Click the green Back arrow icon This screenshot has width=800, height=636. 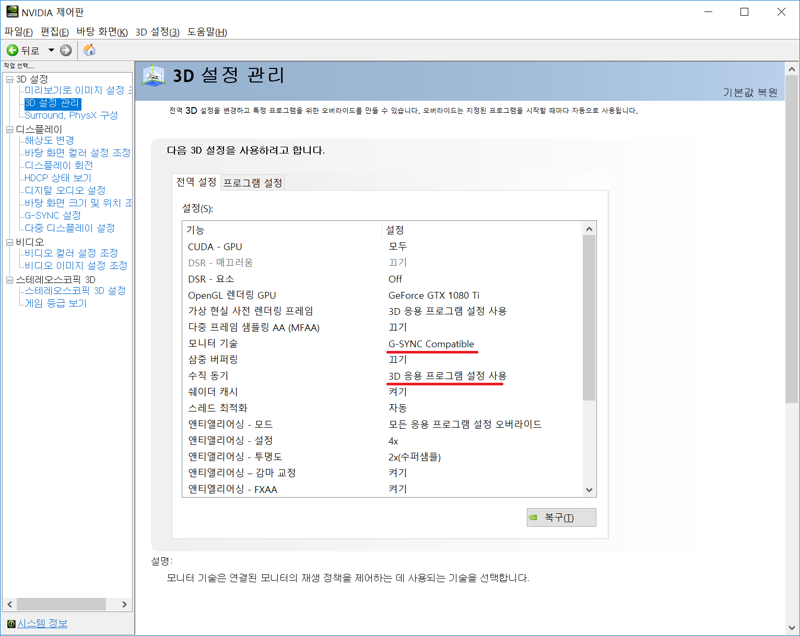12,50
